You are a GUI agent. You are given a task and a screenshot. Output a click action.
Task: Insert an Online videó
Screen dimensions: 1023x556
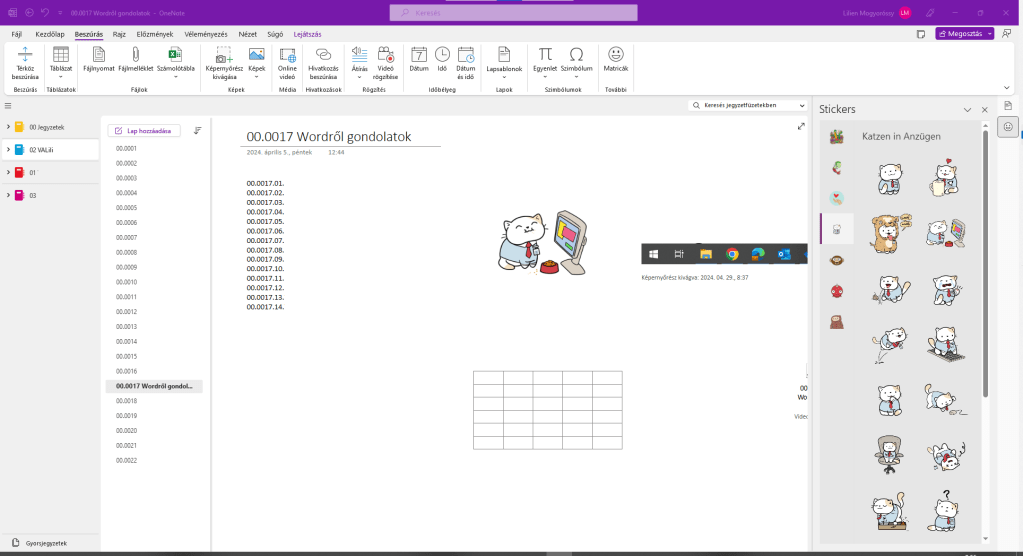[x=288, y=55]
